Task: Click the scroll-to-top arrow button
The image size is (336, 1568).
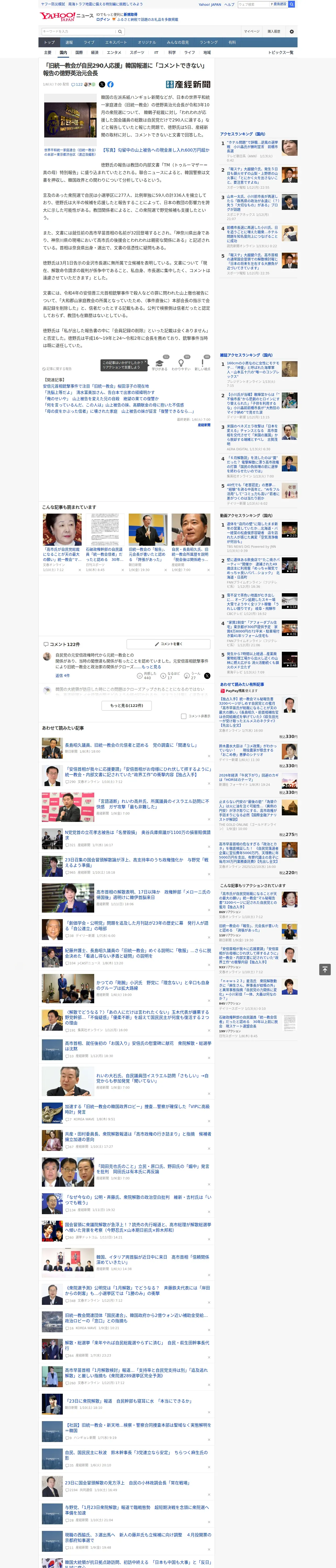Action: pos(325,970)
